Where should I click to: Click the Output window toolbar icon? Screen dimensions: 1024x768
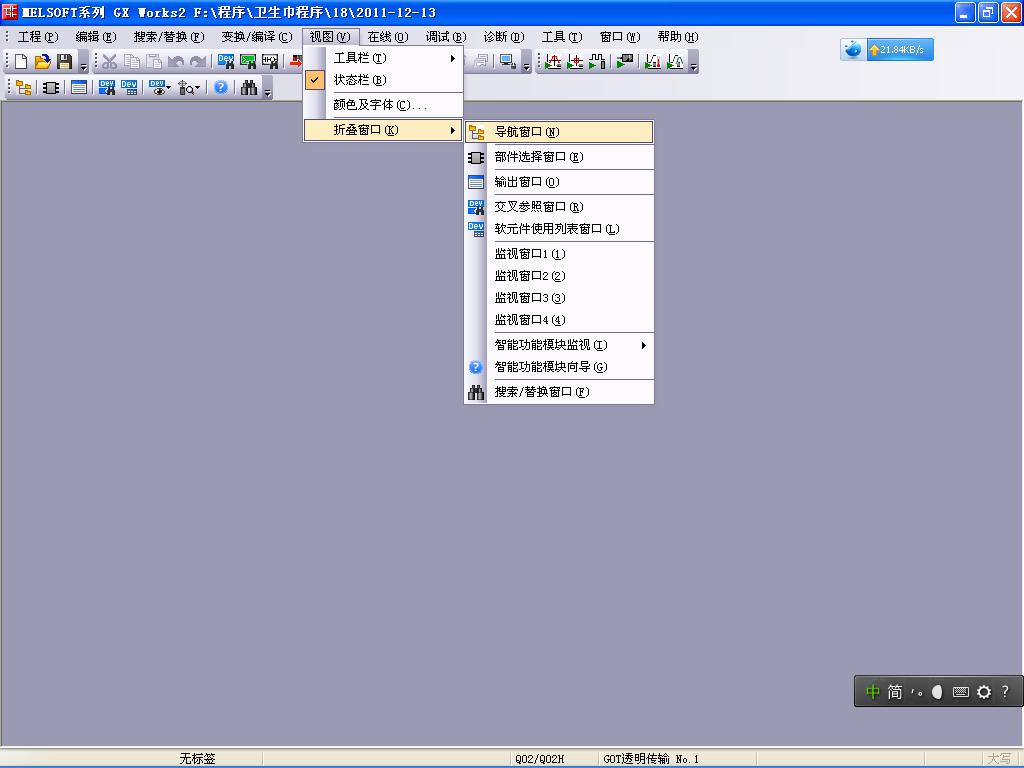pyautogui.click(x=79, y=88)
